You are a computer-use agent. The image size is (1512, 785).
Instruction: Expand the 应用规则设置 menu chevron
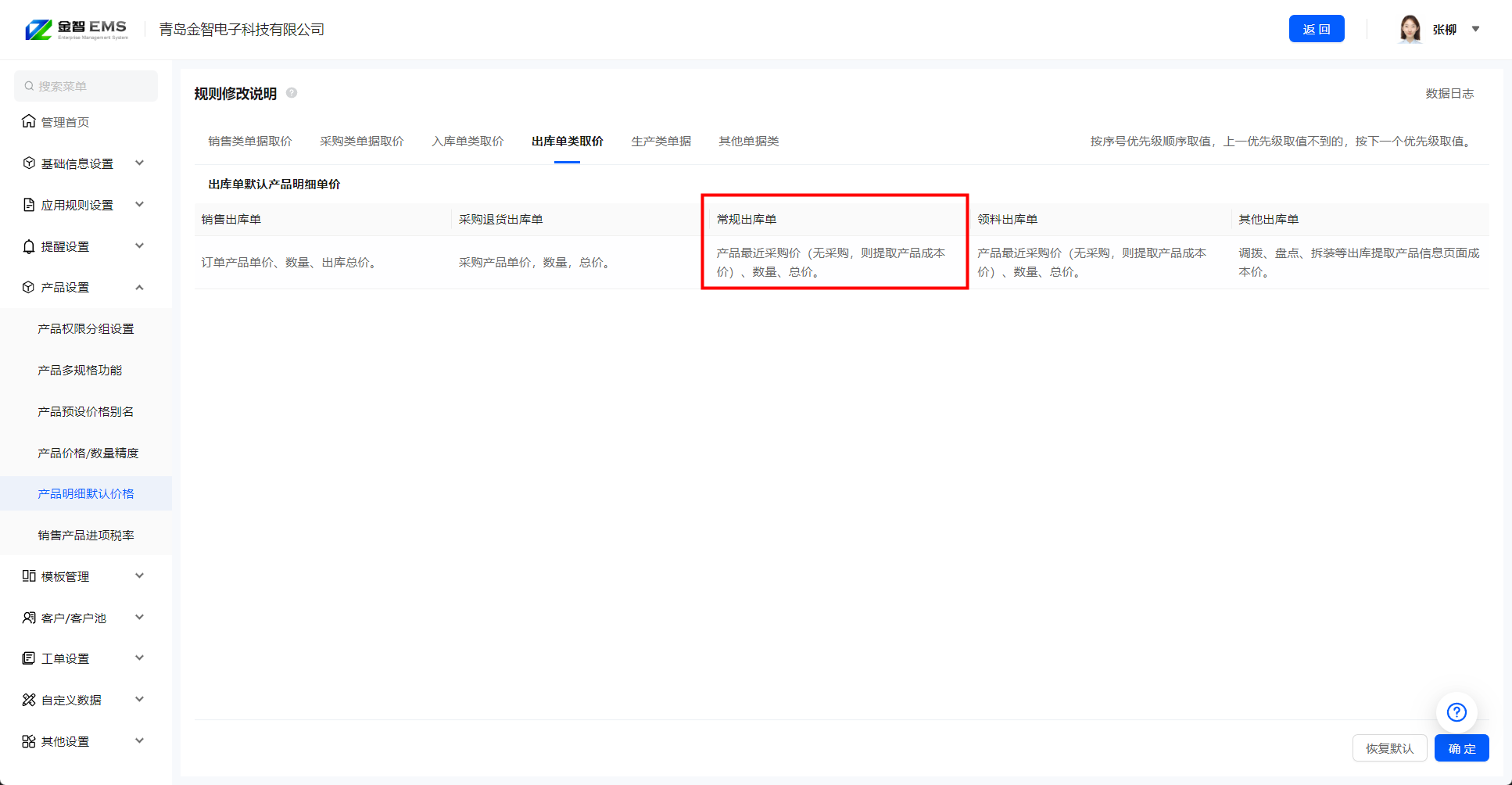[x=140, y=204]
